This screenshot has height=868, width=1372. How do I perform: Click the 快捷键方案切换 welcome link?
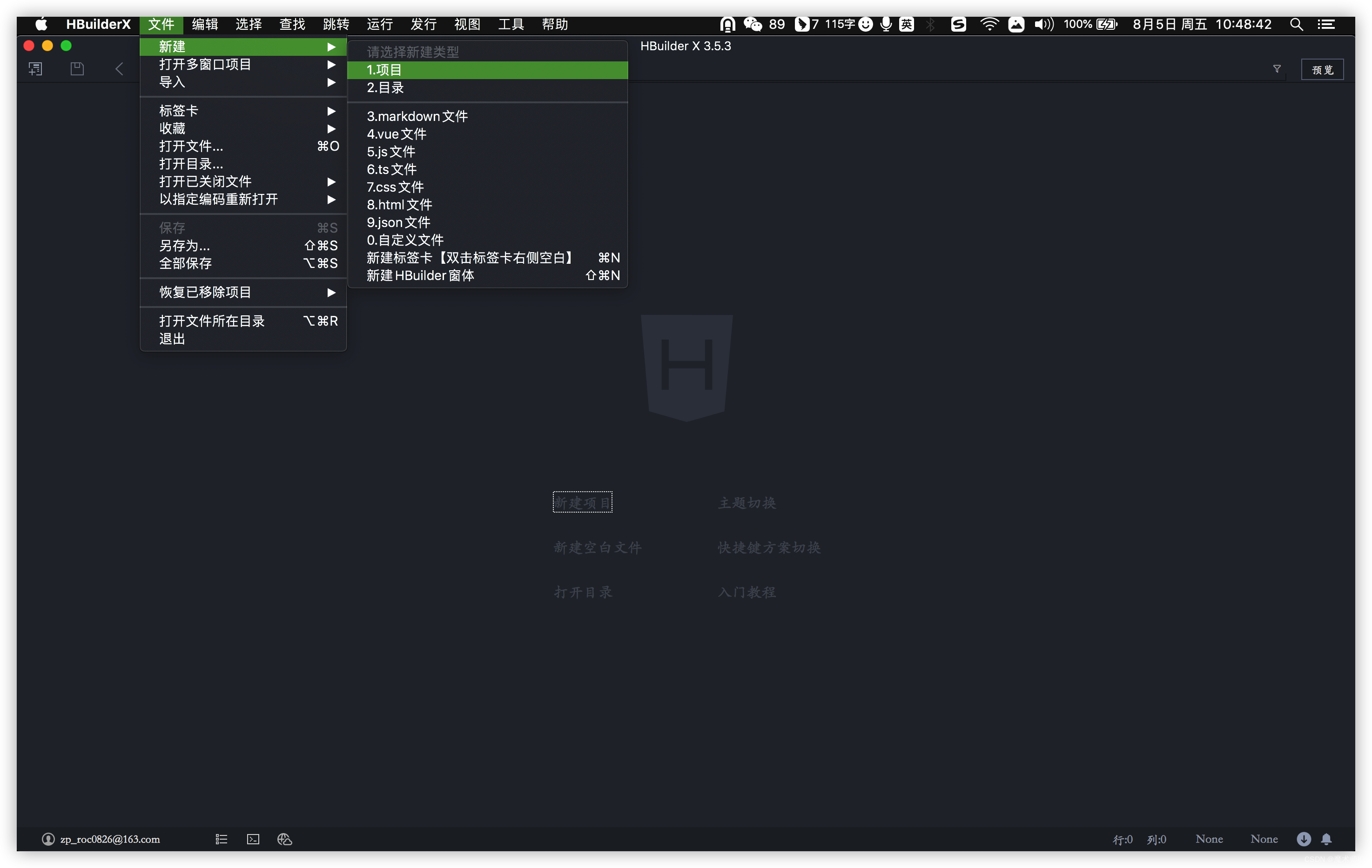(769, 548)
